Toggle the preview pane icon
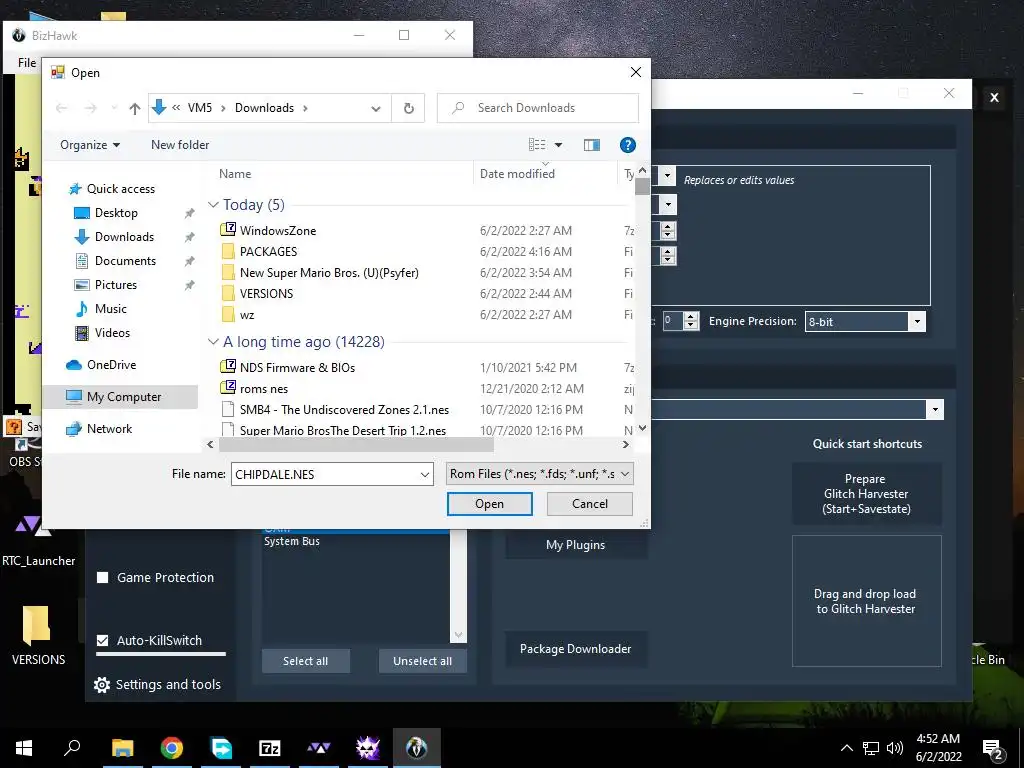 pos(592,145)
